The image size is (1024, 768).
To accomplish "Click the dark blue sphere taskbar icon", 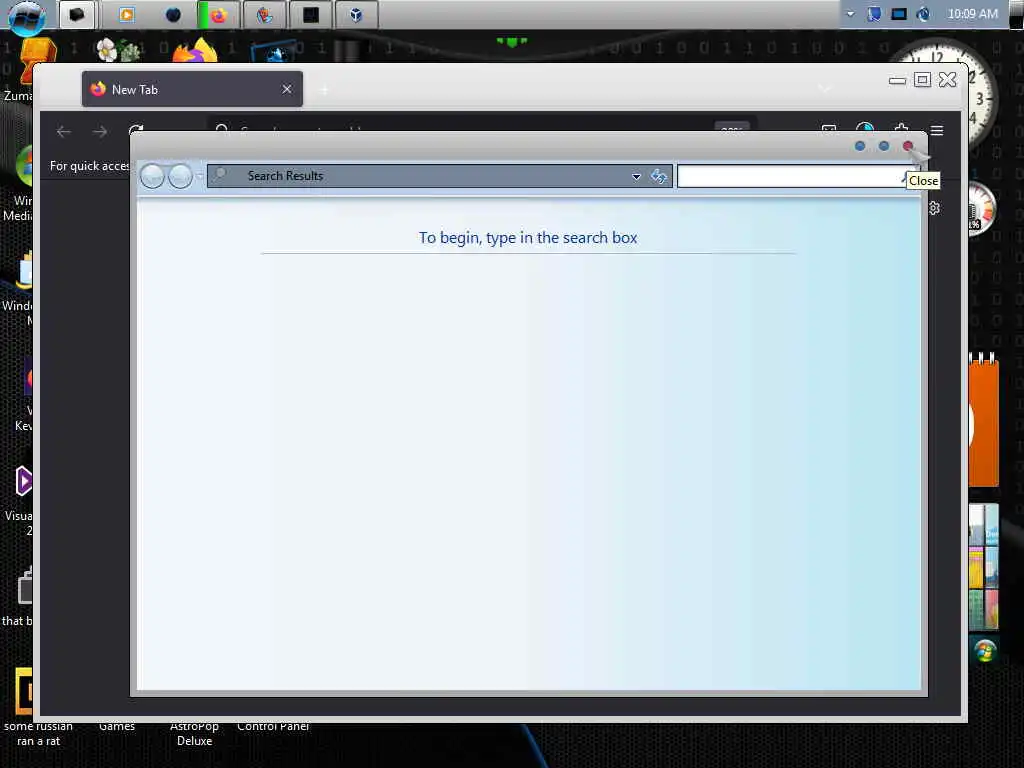I will [173, 14].
